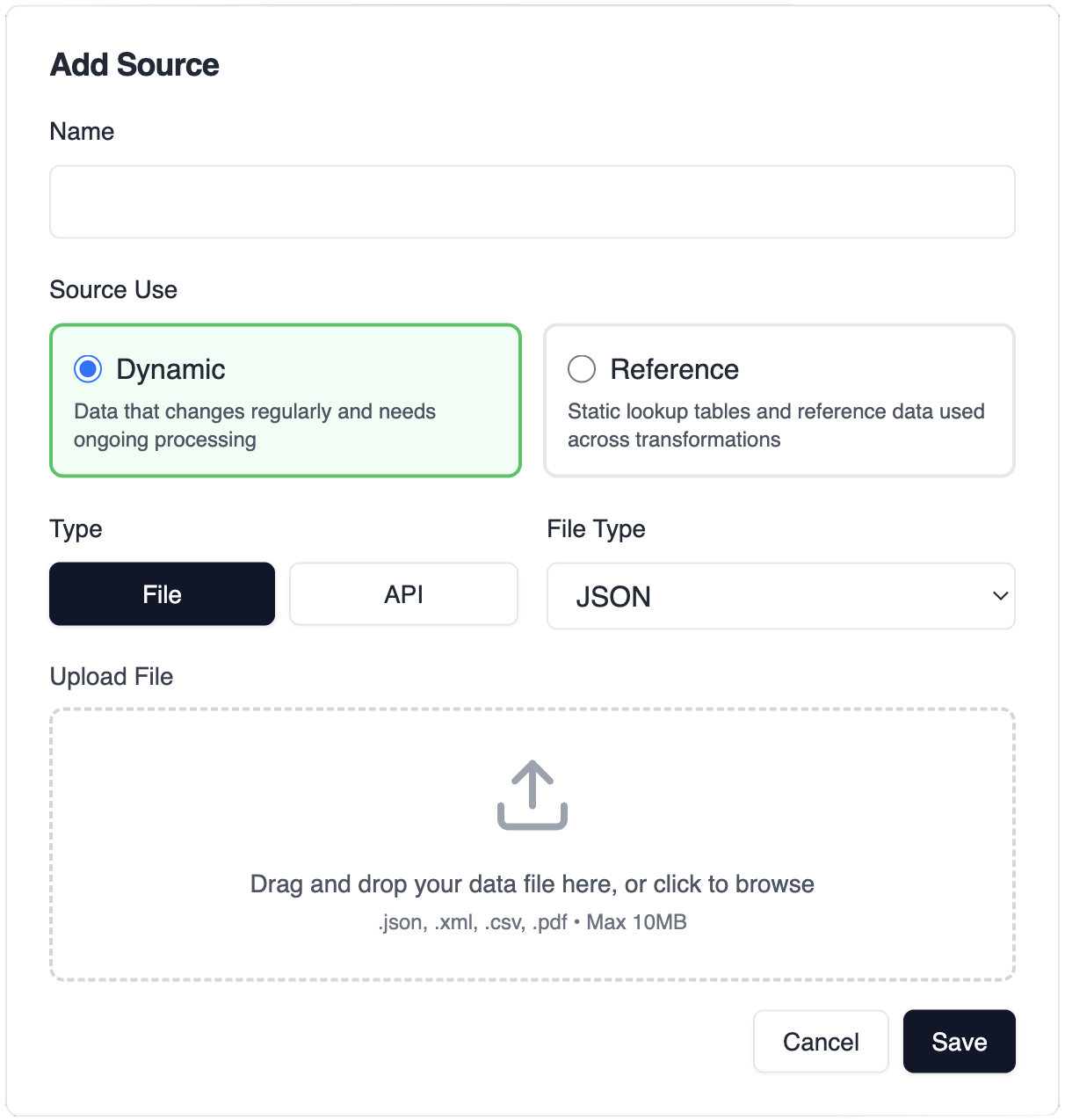Click the Add Source dialog title
The width and height of the screenshot is (1065, 1120).
pyautogui.click(x=134, y=64)
